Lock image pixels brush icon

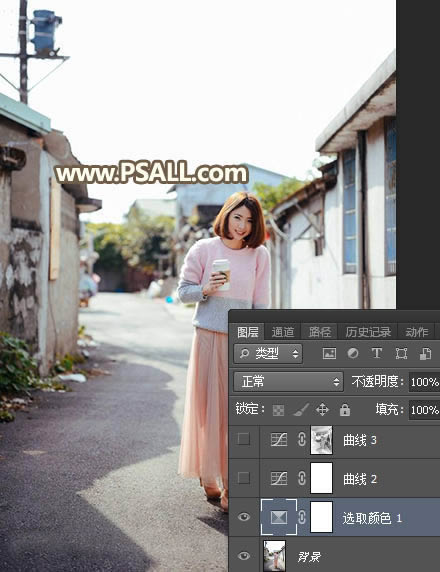(x=301, y=410)
